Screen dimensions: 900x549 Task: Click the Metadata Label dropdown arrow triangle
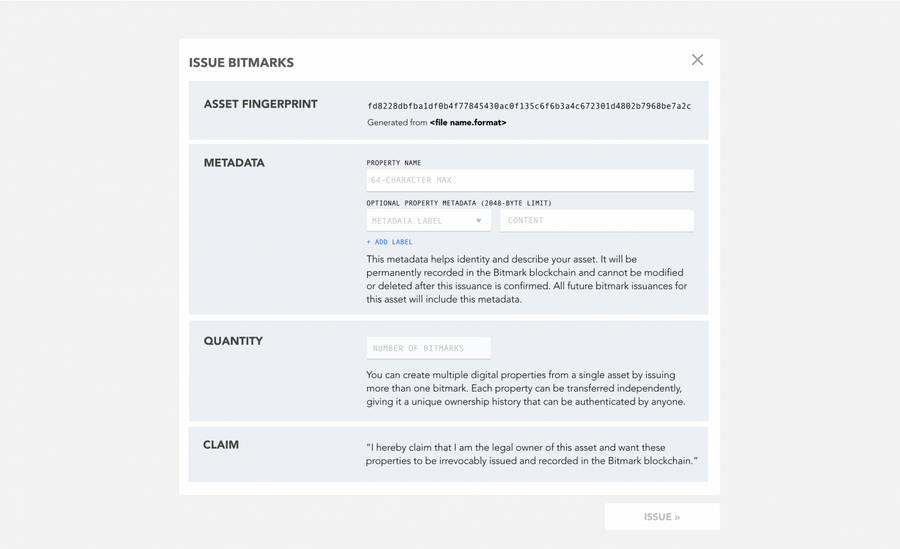coord(479,221)
